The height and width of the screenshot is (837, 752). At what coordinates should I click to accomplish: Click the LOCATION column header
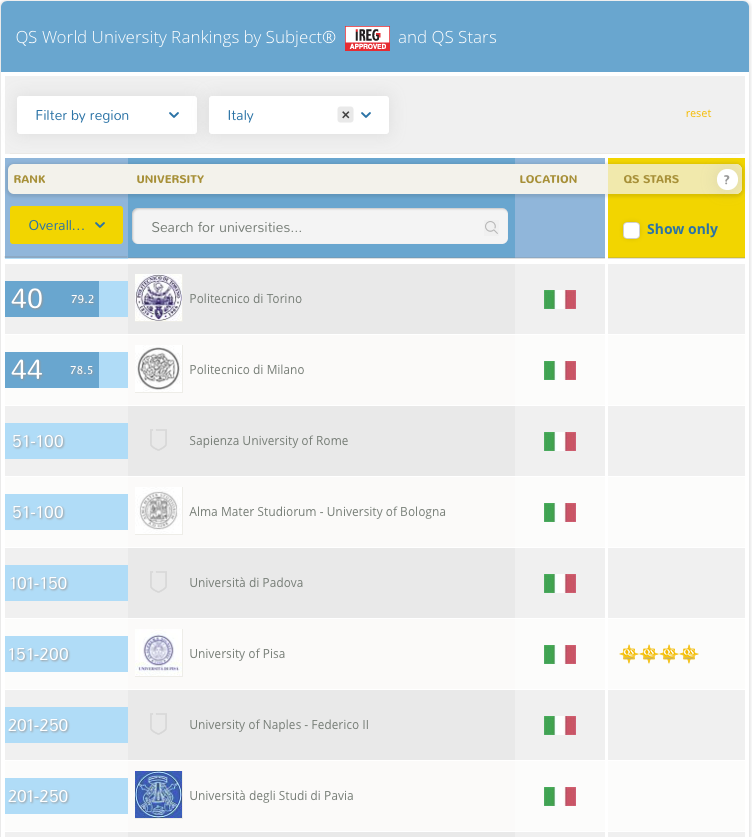tap(548, 179)
